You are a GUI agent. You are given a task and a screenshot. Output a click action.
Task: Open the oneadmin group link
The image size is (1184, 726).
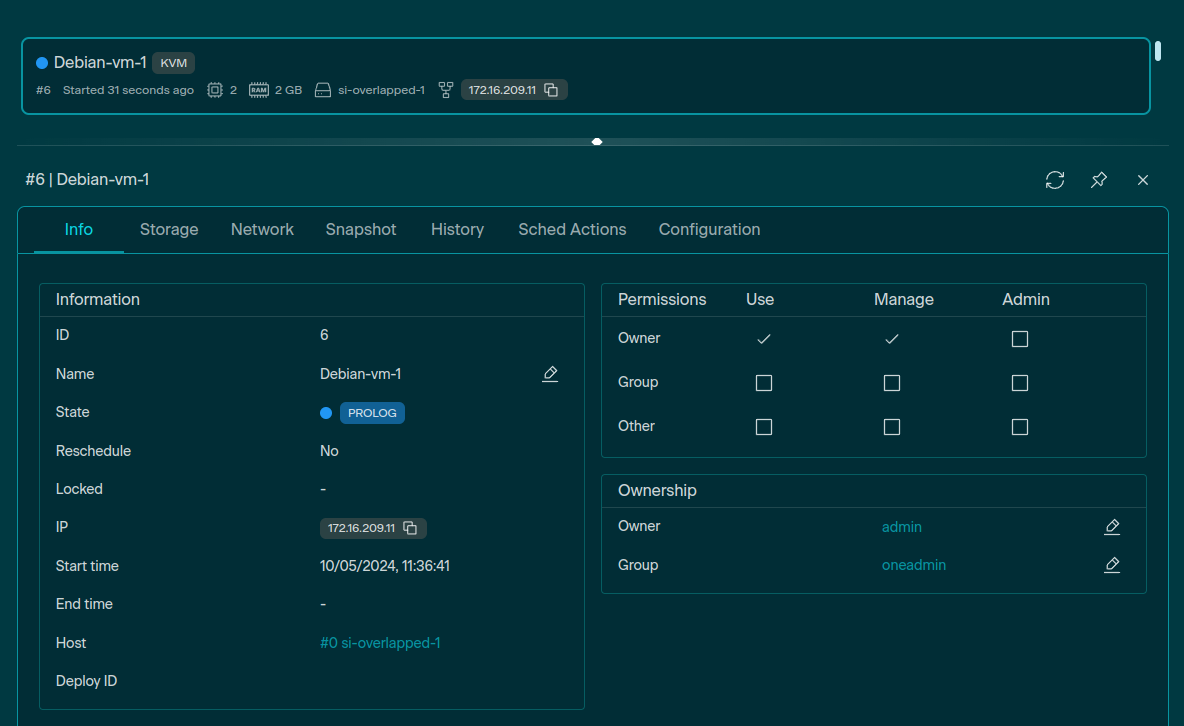(x=913, y=565)
